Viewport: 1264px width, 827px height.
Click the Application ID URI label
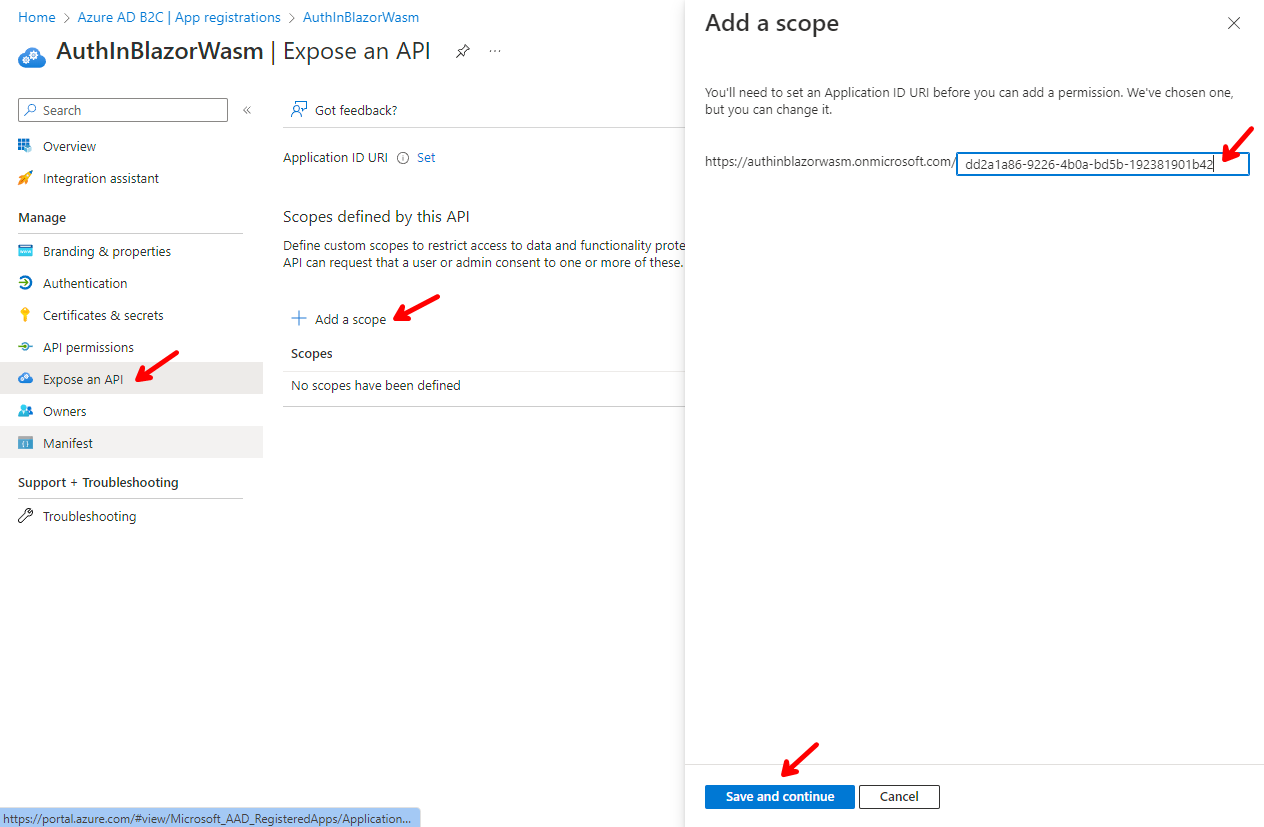point(335,157)
